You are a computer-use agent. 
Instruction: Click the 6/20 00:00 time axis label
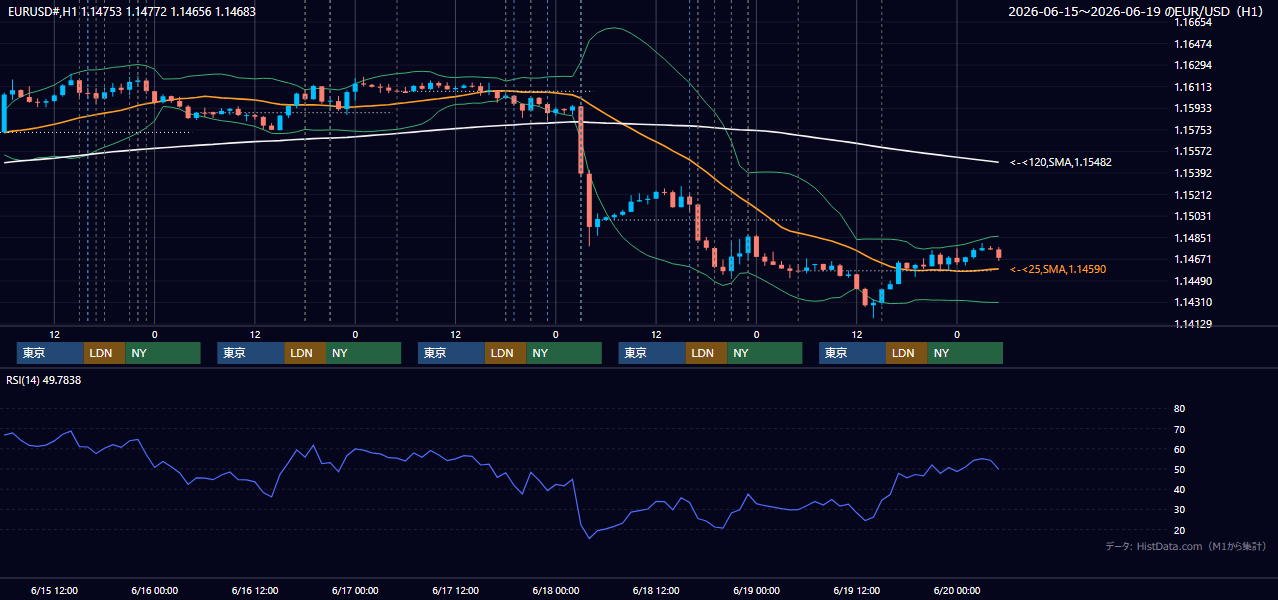pos(957,590)
